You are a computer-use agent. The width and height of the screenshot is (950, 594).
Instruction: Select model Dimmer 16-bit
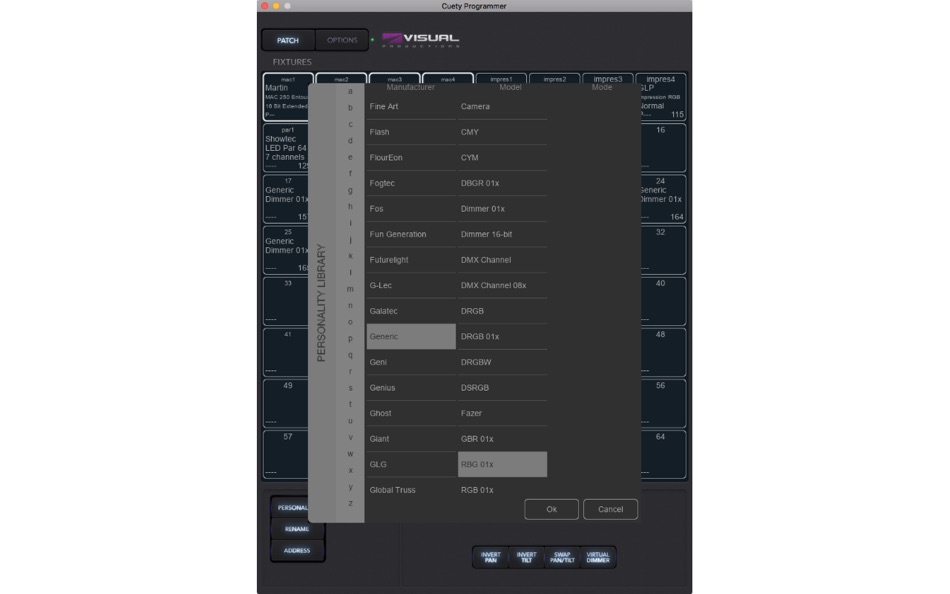pyautogui.click(x=502, y=234)
